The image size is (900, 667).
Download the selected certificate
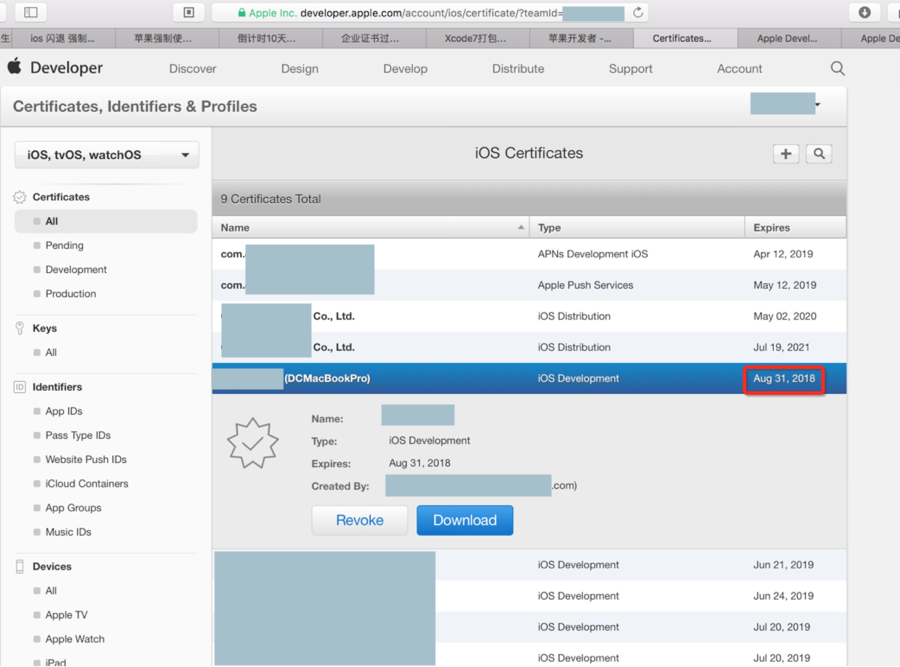(x=465, y=520)
